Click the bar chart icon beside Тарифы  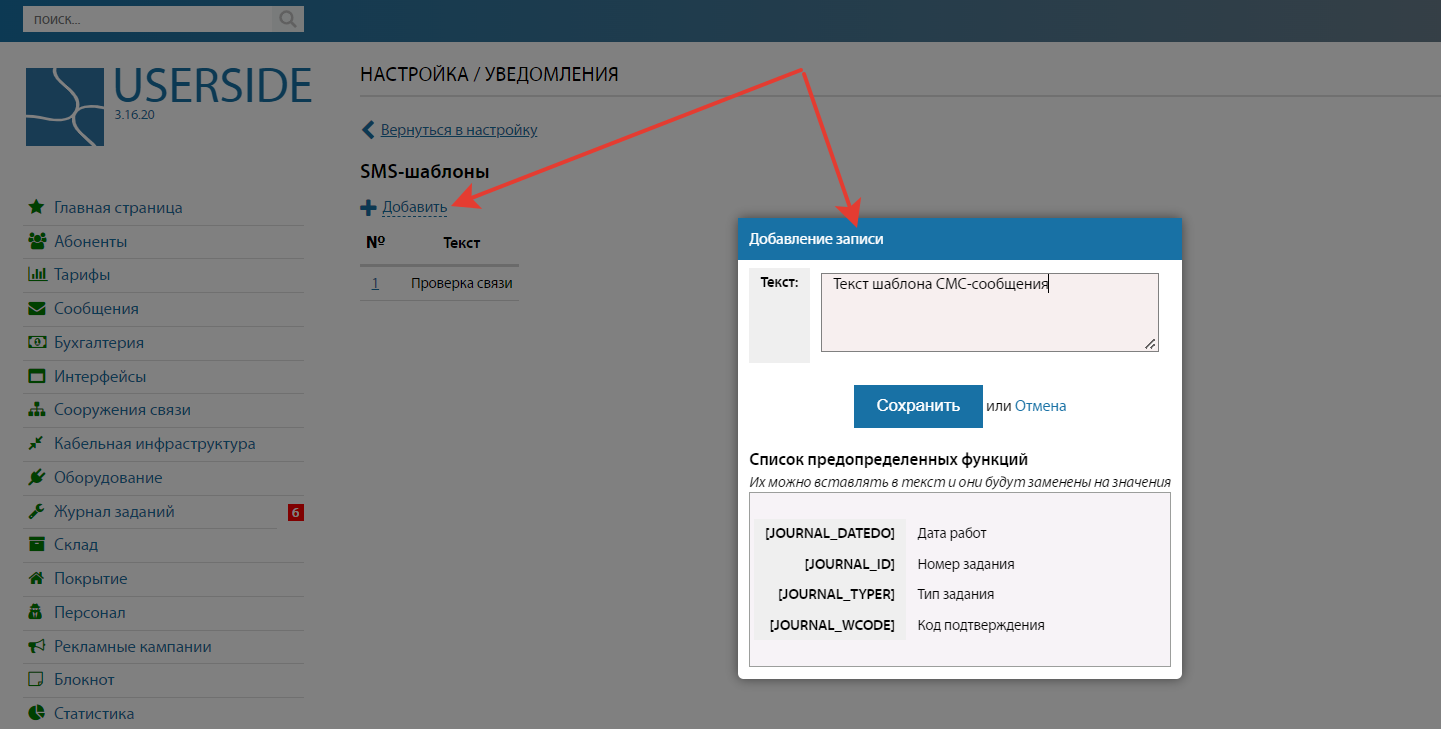[37, 274]
